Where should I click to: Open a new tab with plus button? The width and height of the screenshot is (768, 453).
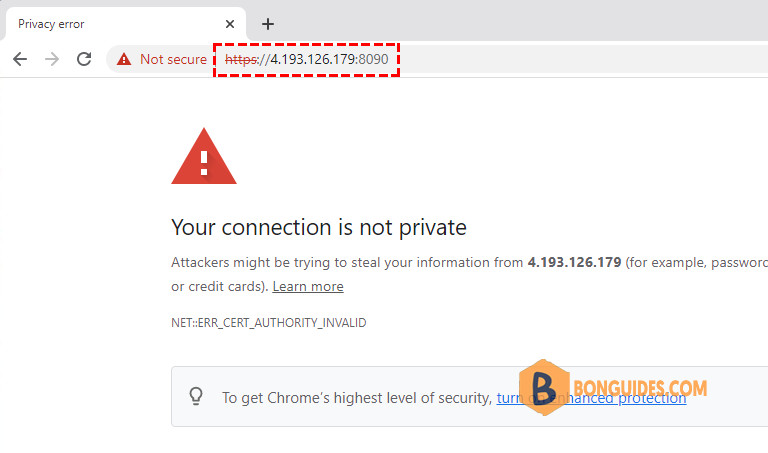pos(268,24)
